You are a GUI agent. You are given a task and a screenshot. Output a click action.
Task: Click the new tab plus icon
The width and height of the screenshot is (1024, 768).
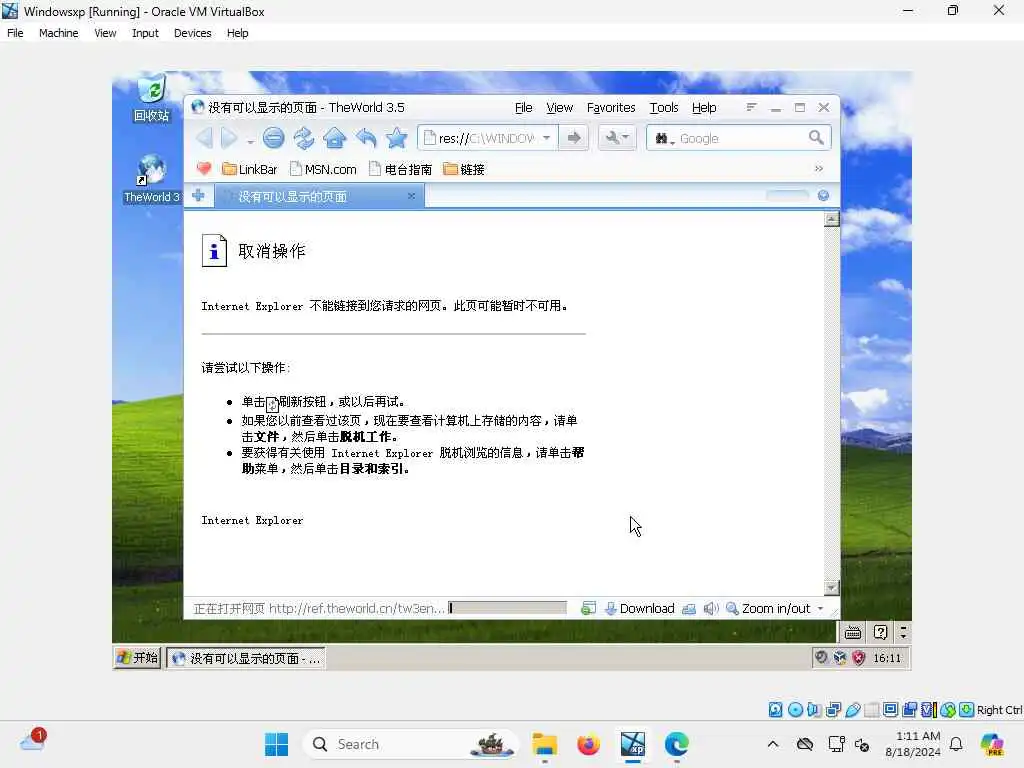pyautogui.click(x=199, y=195)
